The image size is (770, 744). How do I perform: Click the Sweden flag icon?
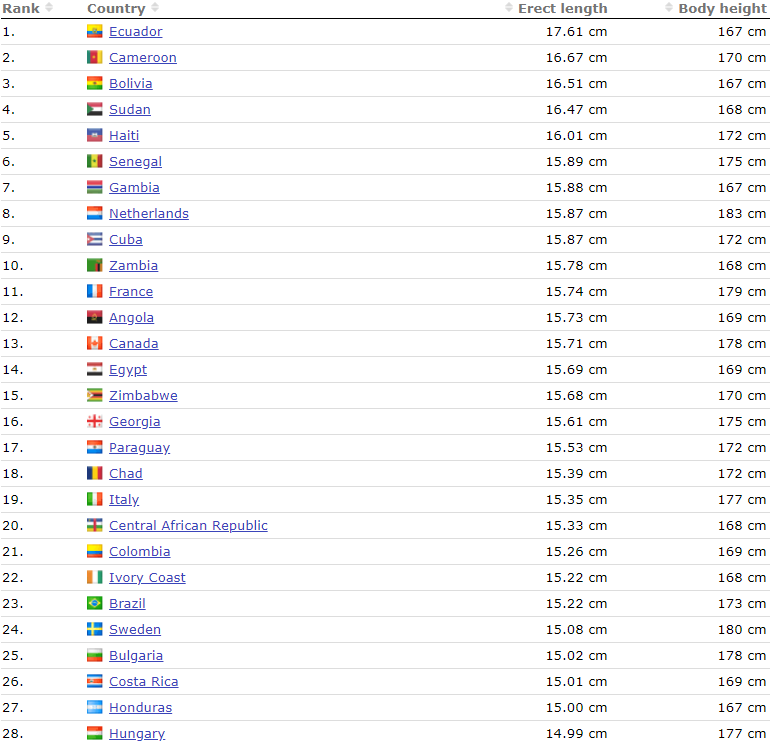95,630
